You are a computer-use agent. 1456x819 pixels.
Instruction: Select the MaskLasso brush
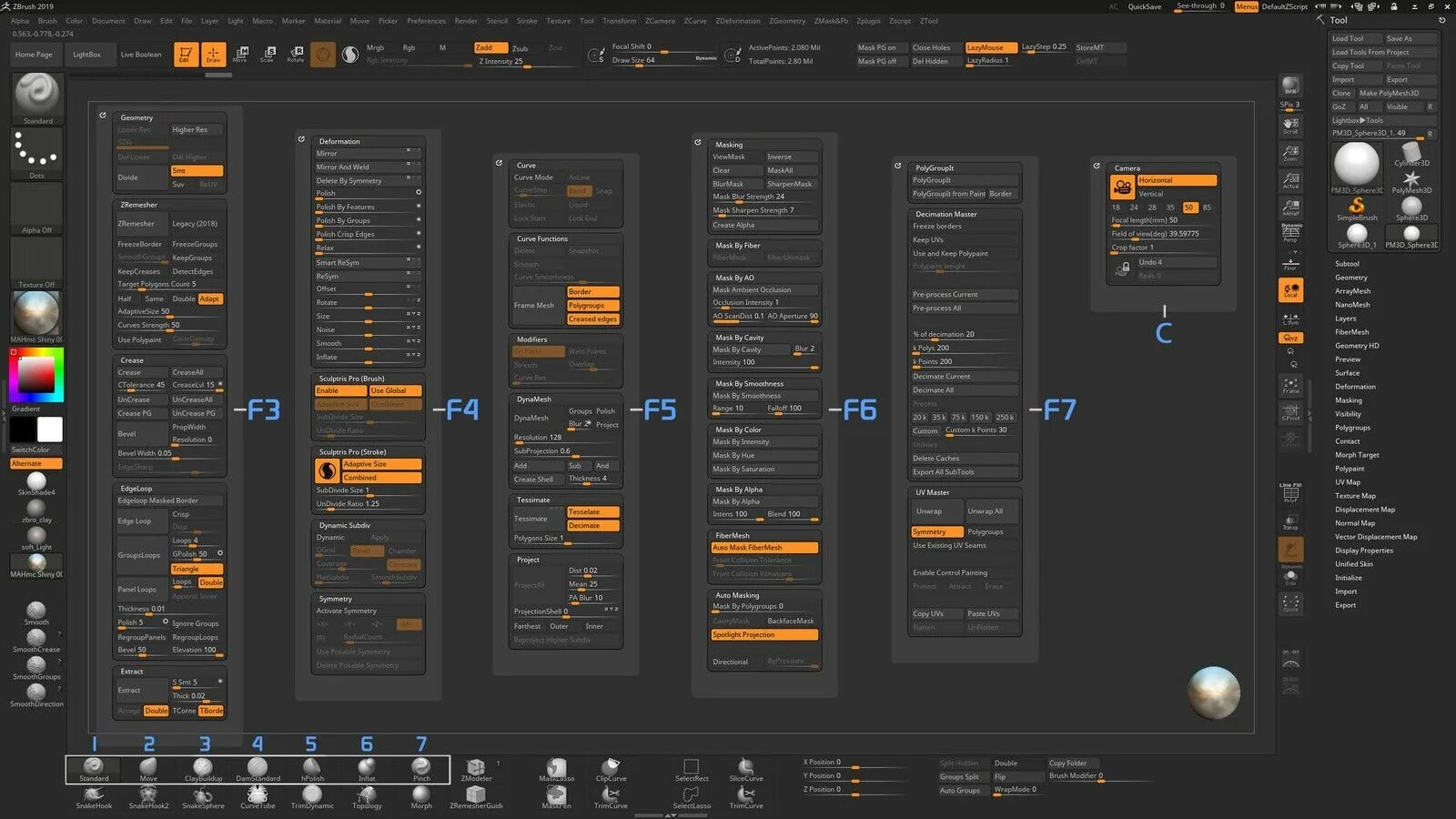click(x=556, y=770)
